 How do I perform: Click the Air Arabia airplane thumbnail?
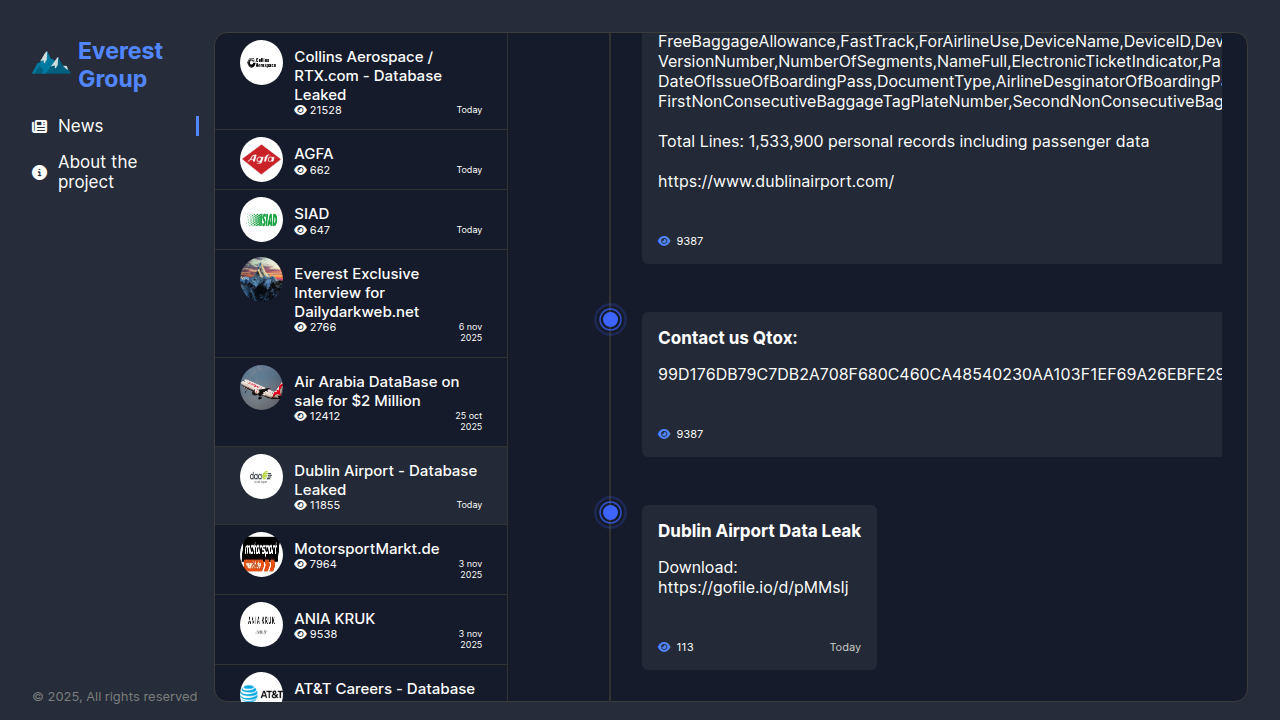pos(261,387)
